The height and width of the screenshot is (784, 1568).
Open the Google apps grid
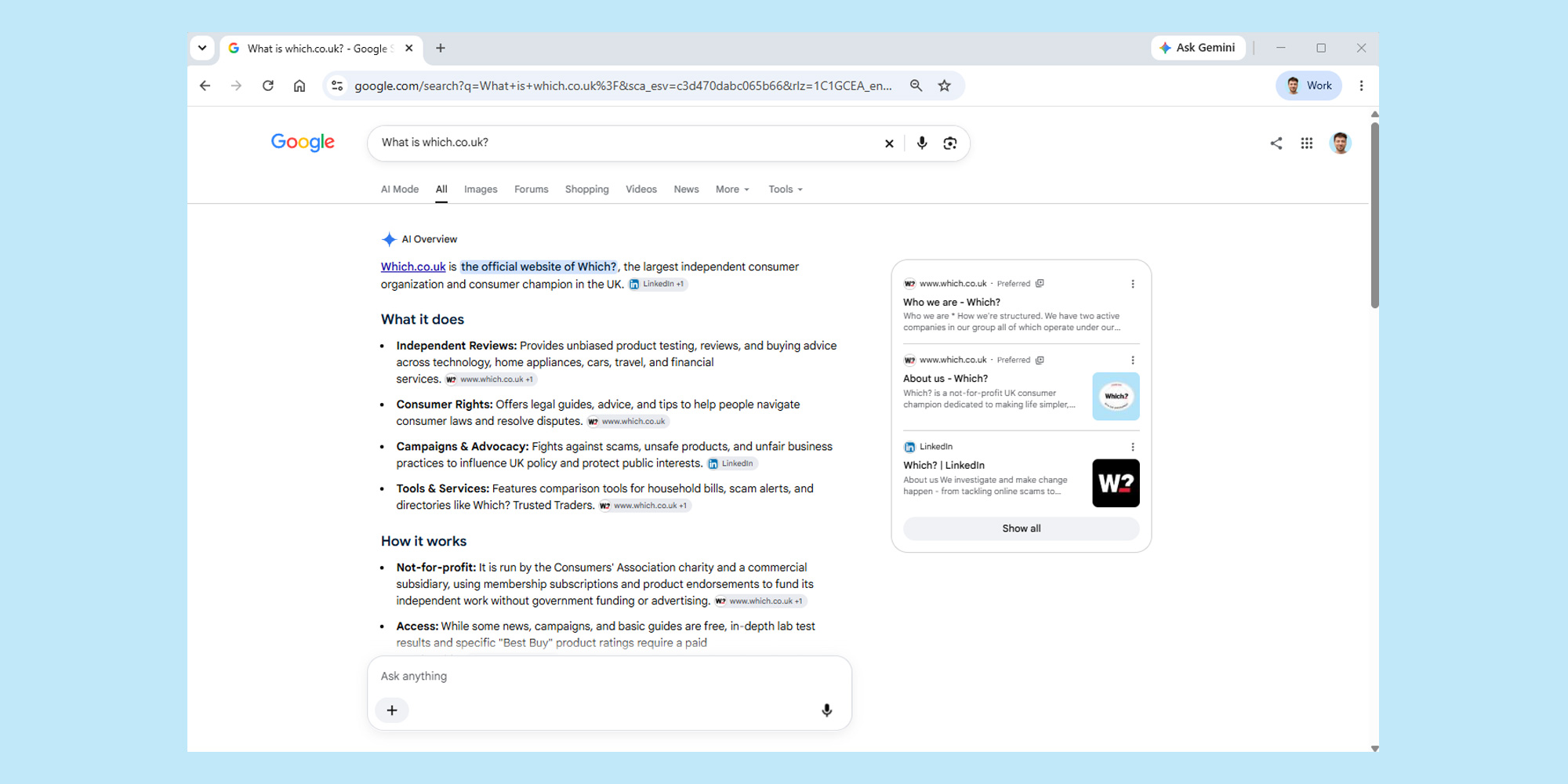pos(1307,143)
